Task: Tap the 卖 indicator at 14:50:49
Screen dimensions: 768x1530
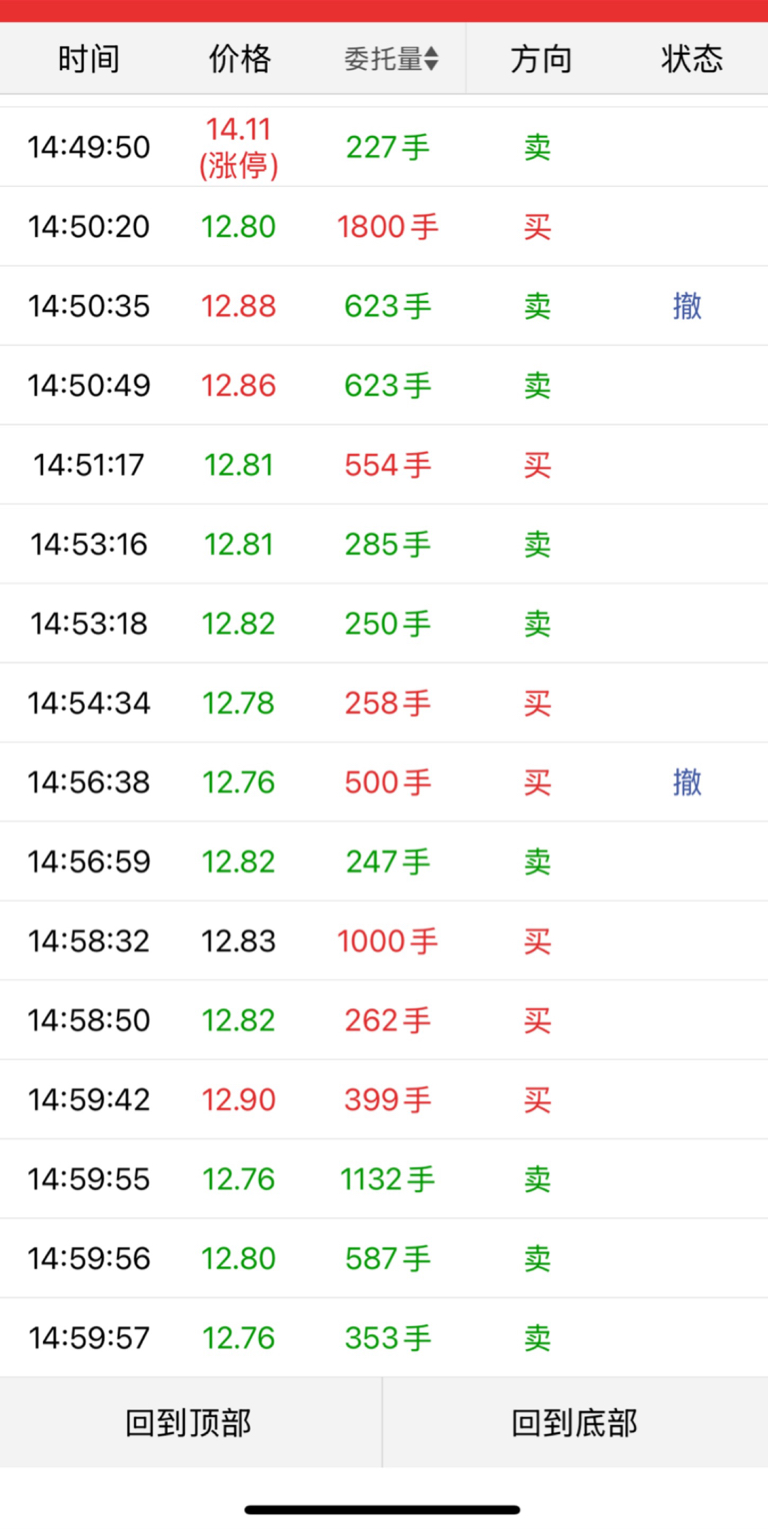Action: click(538, 386)
